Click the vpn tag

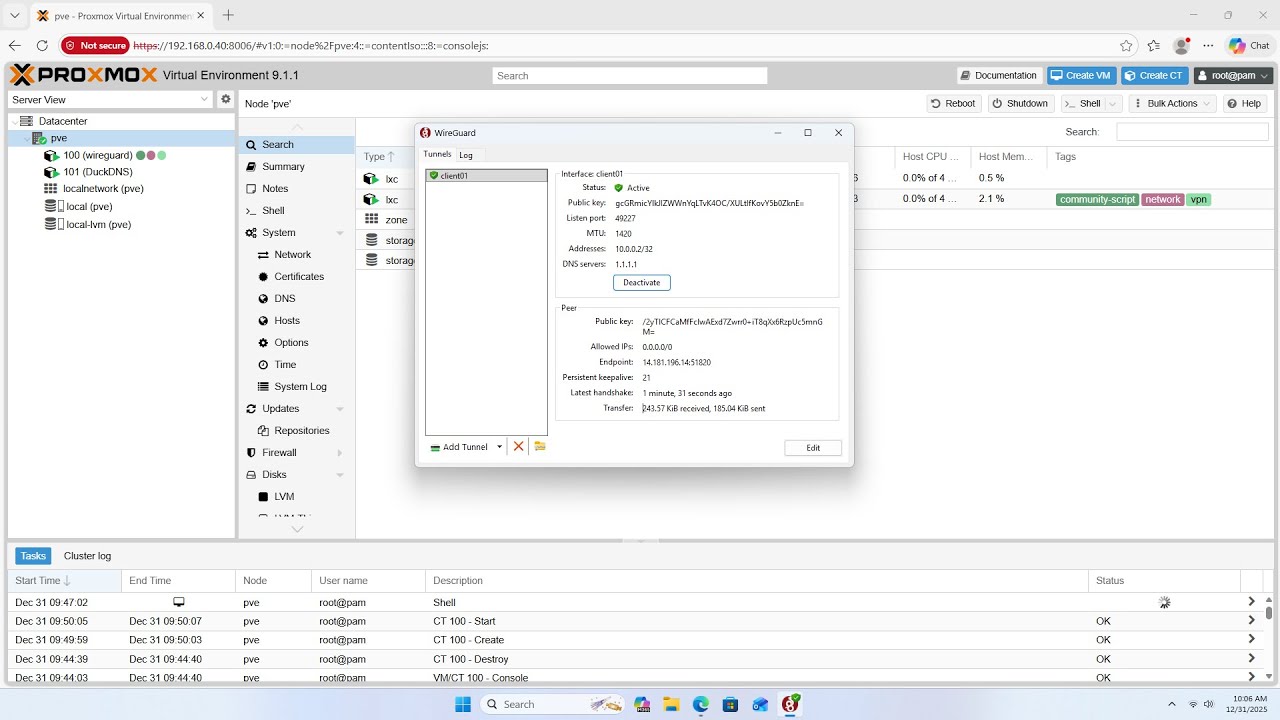[x=1198, y=200]
